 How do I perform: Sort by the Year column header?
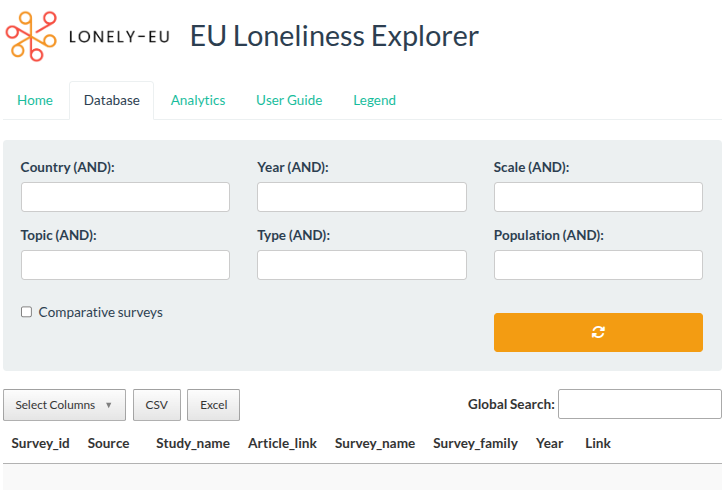pos(549,443)
